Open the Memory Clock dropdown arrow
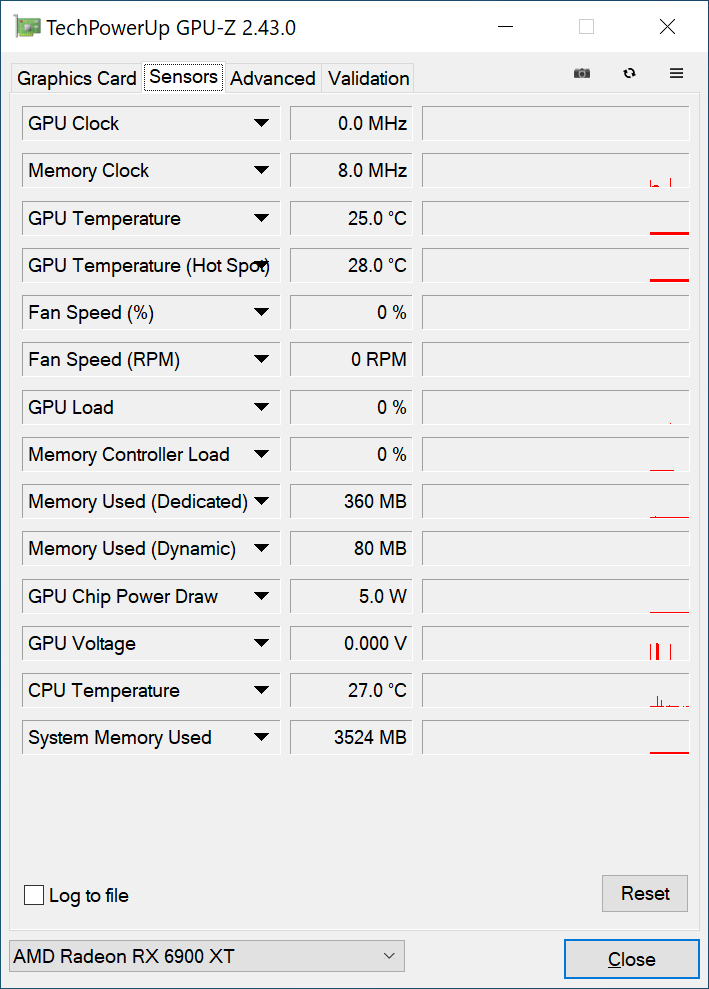This screenshot has height=989, width=709. (x=261, y=171)
